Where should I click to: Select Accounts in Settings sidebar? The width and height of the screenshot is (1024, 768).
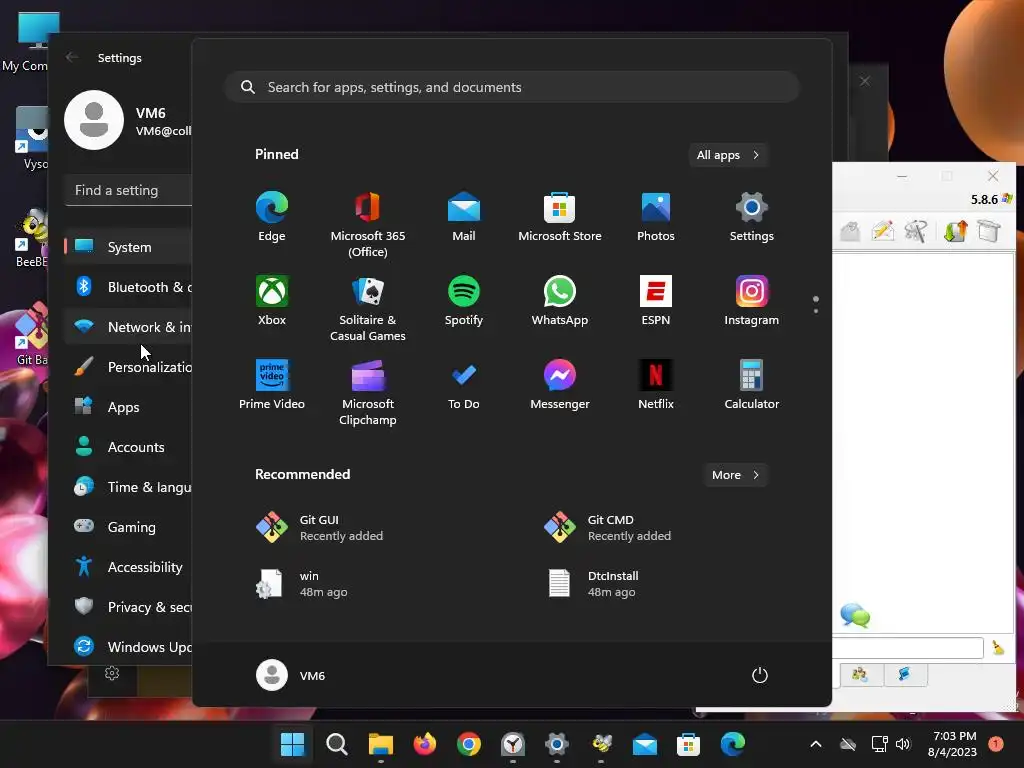click(x=129, y=447)
